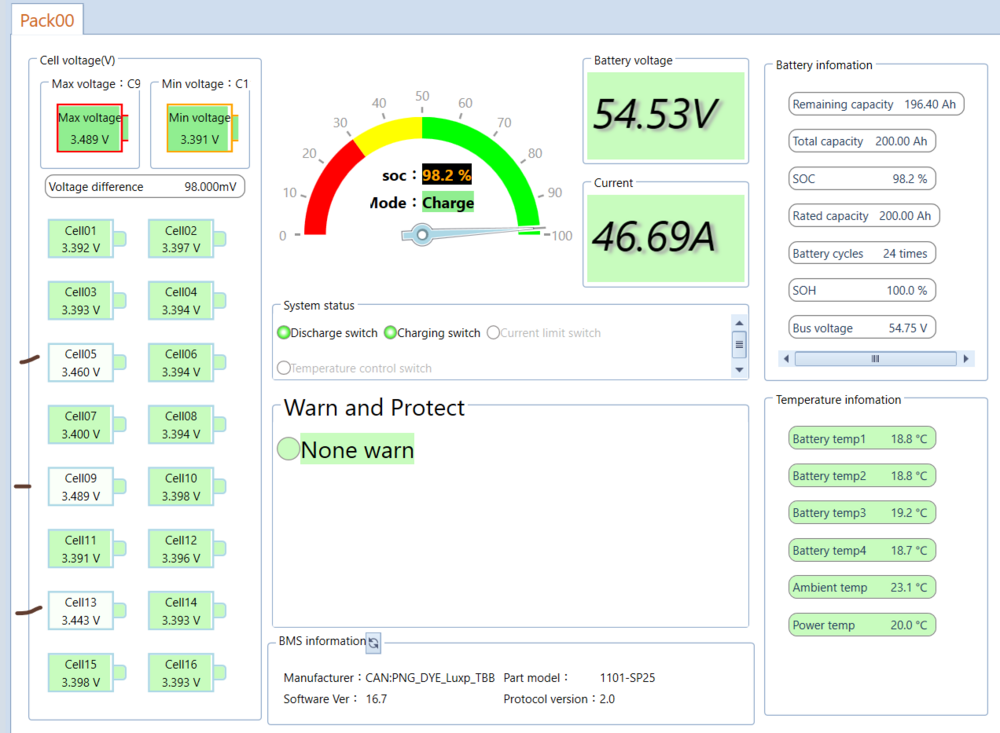Enable the Current limit switch
Screen dimensions: 1000x733
pyautogui.click(x=493, y=333)
